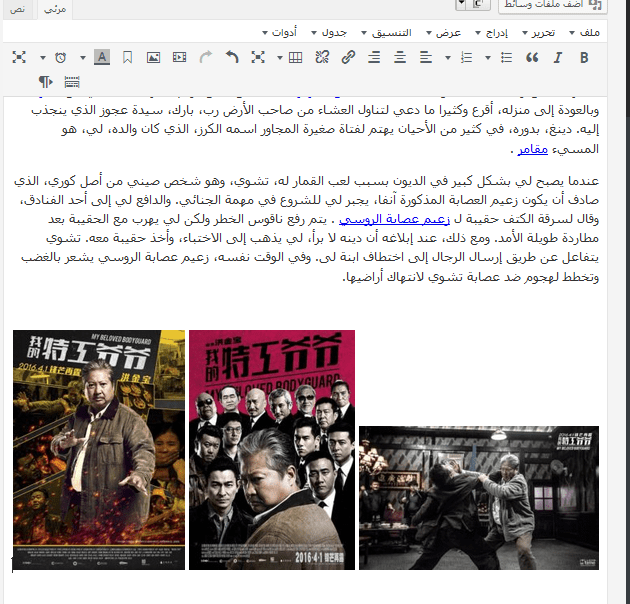Toggle the second toolbar row icon
The height and width of the screenshot is (604, 630).
pos(72,82)
